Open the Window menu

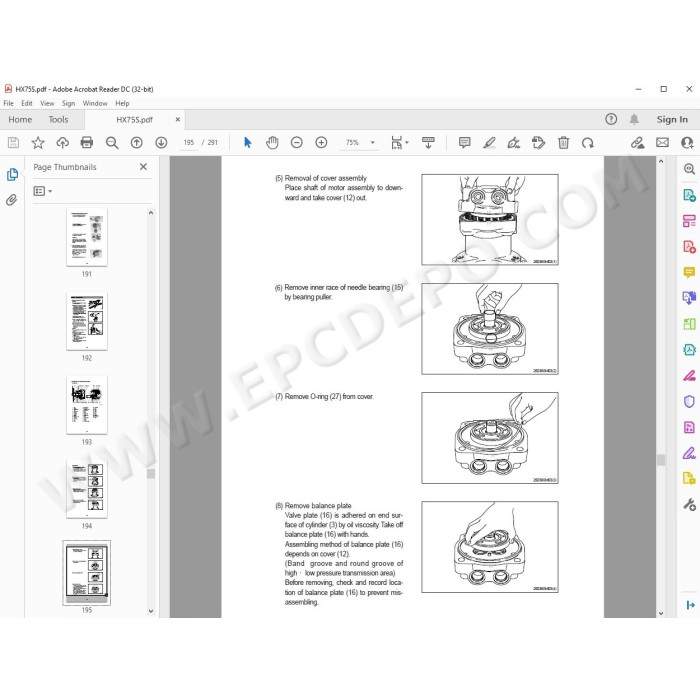pos(95,103)
